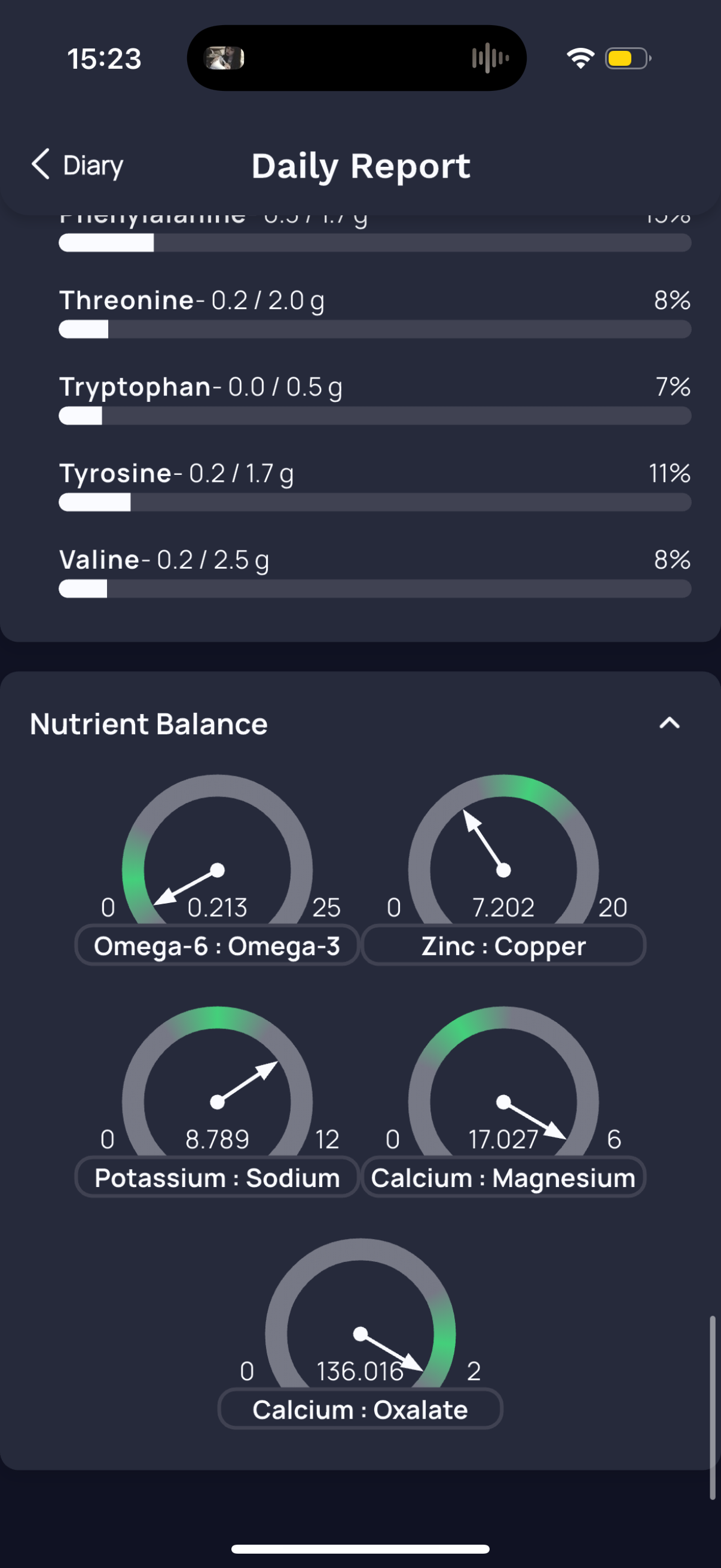The image size is (721, 1568).
Task: Tap the back chevron to Diary
Action: pyautogui.click(x=41, y=164)
